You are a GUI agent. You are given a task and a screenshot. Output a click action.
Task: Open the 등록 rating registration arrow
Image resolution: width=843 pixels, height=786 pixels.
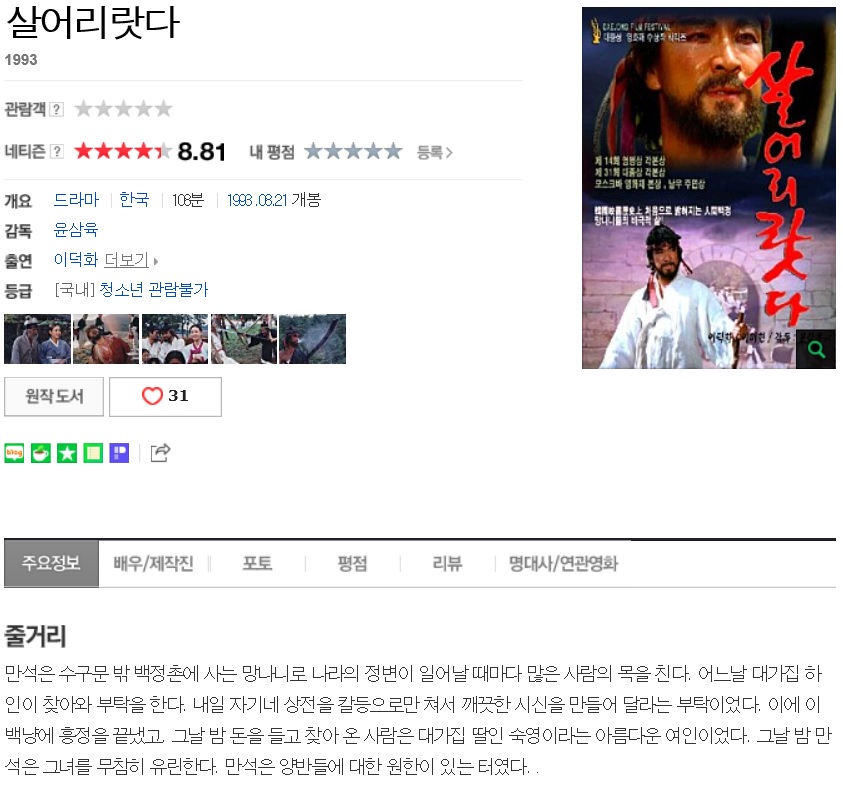click(435, 153)
